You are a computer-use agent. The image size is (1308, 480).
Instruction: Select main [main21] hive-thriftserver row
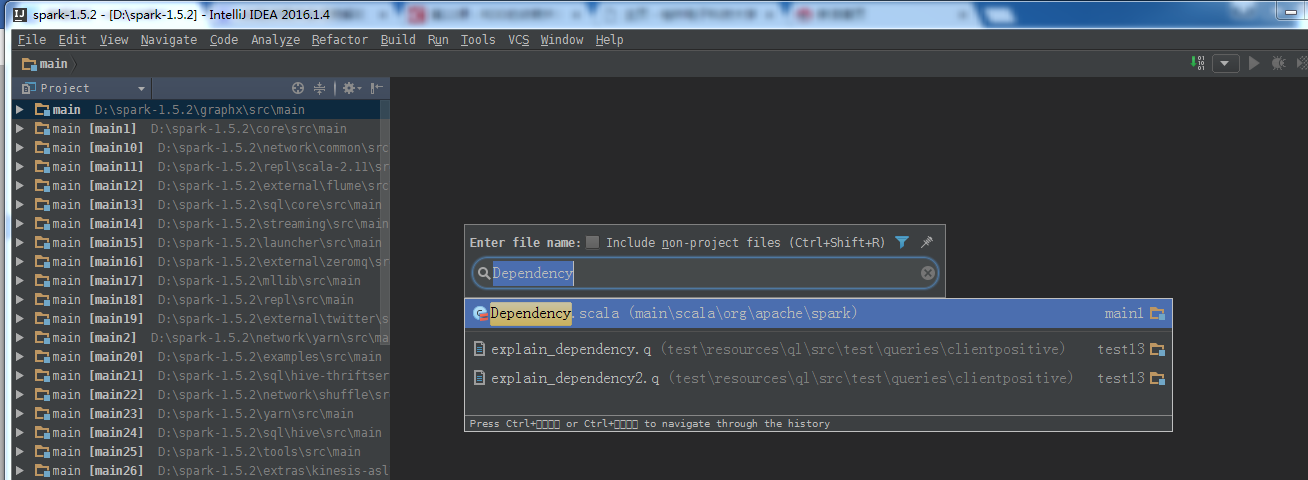point(200,375)
